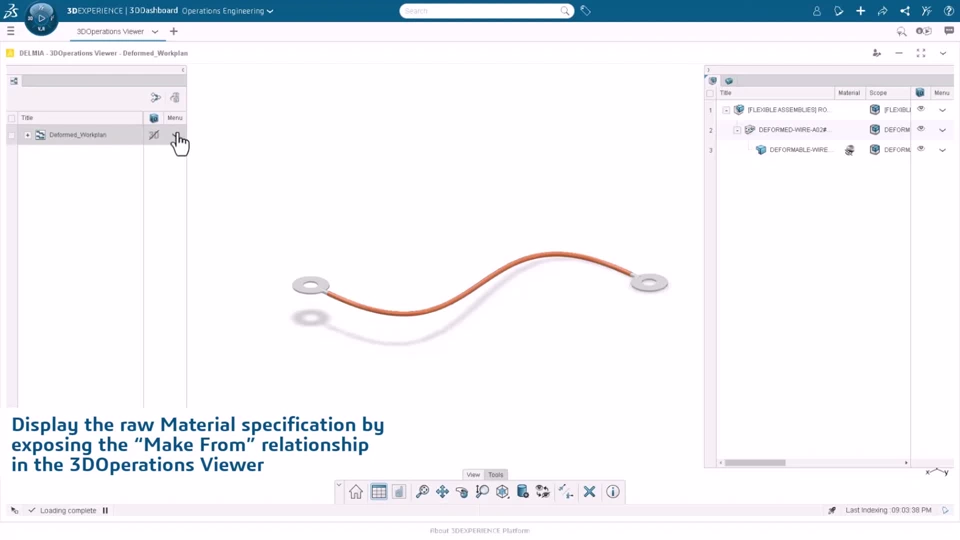Open the tag icon next to search

pyautogui.click(x=585, y=10)
